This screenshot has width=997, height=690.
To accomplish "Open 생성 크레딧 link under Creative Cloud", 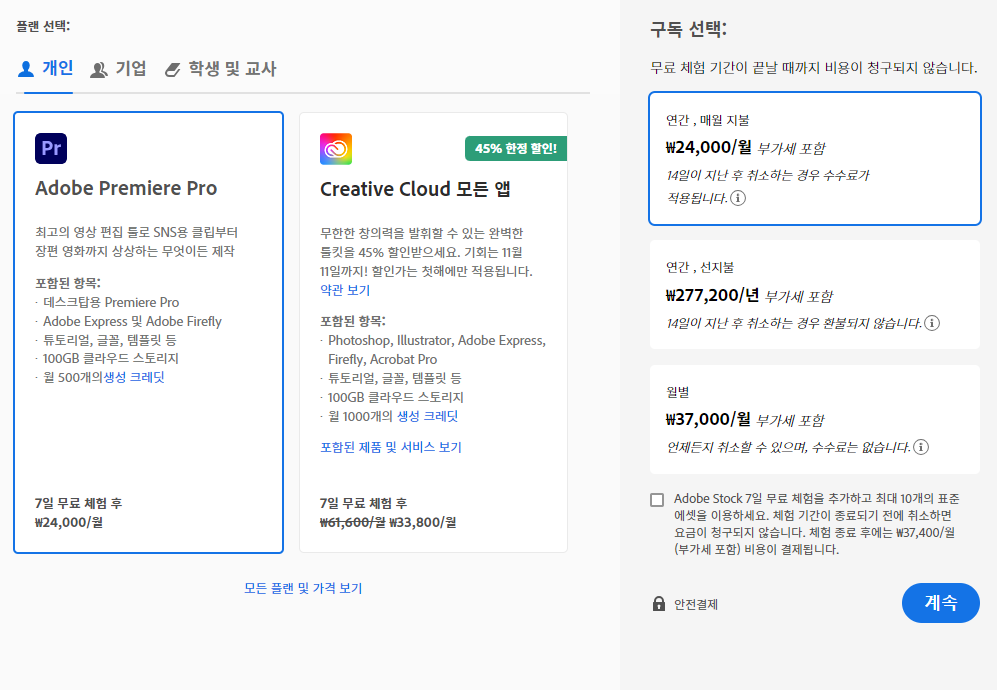I will [427, 416].
